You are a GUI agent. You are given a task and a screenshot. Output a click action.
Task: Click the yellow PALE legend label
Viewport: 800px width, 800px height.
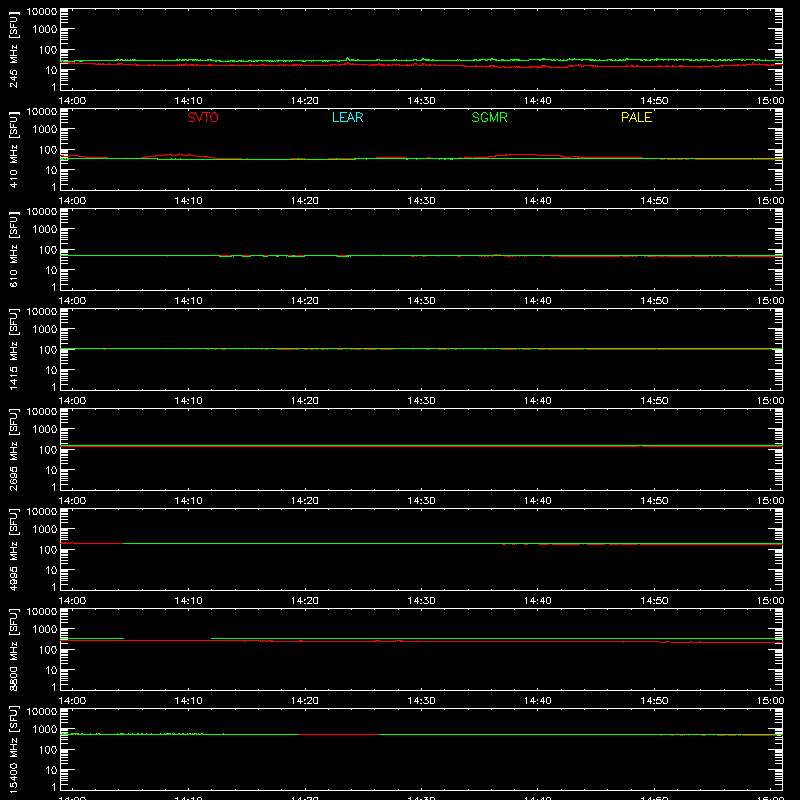636,117
